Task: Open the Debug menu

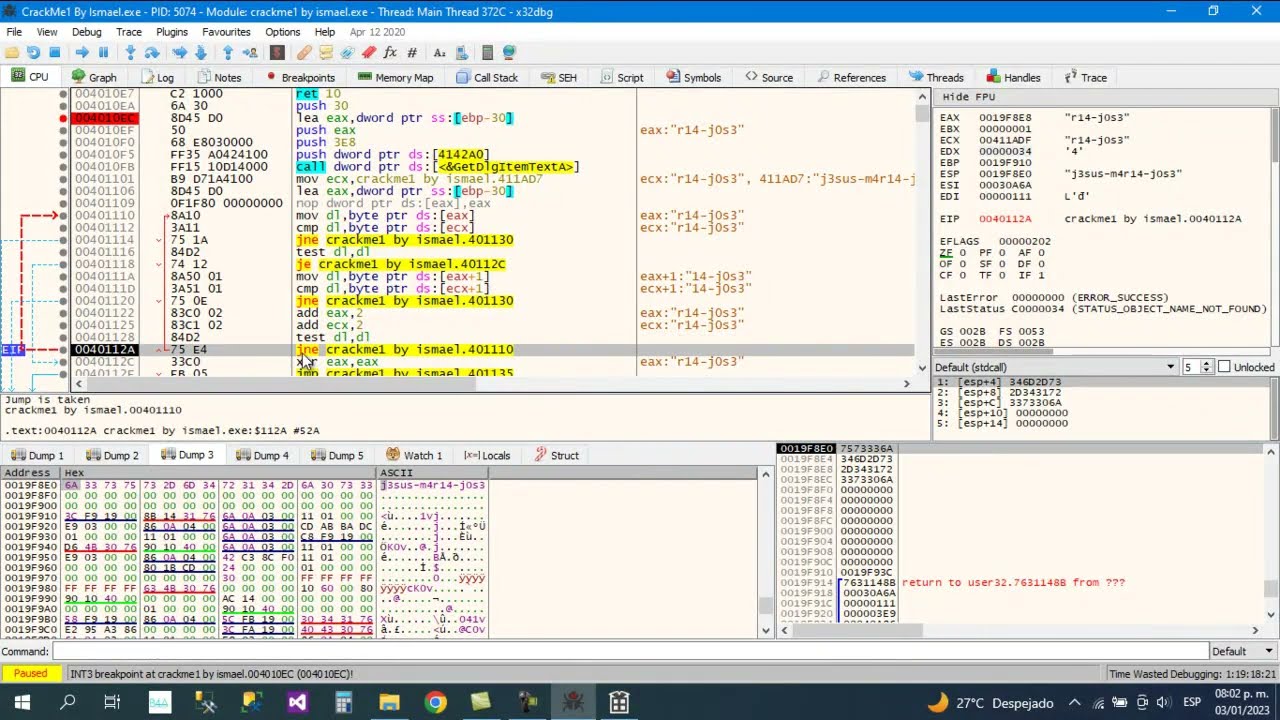Action: point(86,32)
